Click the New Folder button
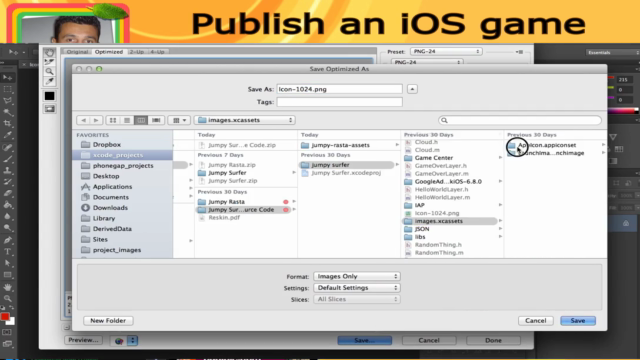The width and height of the screenshot is (640, 360). pyautogui.click(x=108, y=321)
